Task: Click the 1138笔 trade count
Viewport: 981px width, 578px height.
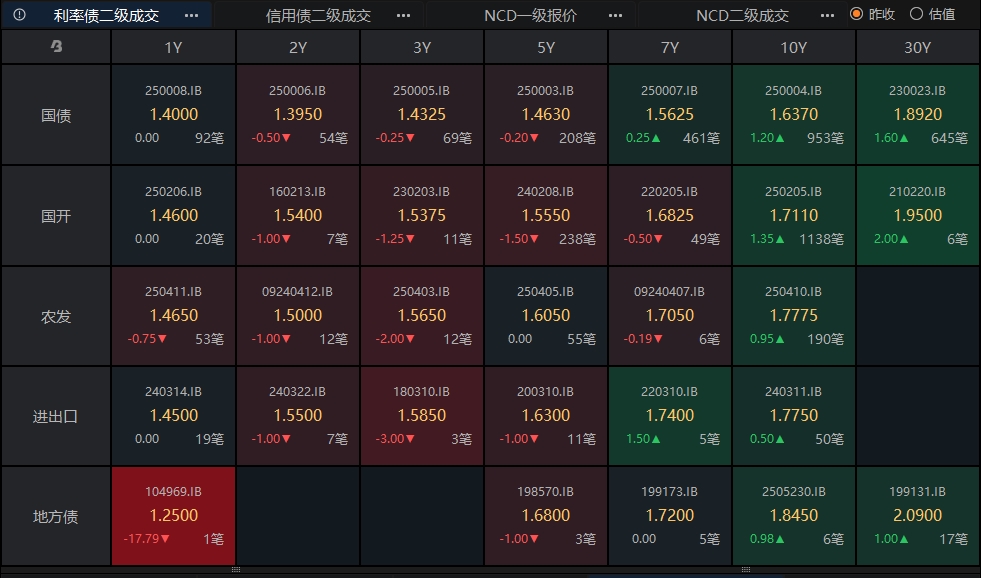Action: 821,239
